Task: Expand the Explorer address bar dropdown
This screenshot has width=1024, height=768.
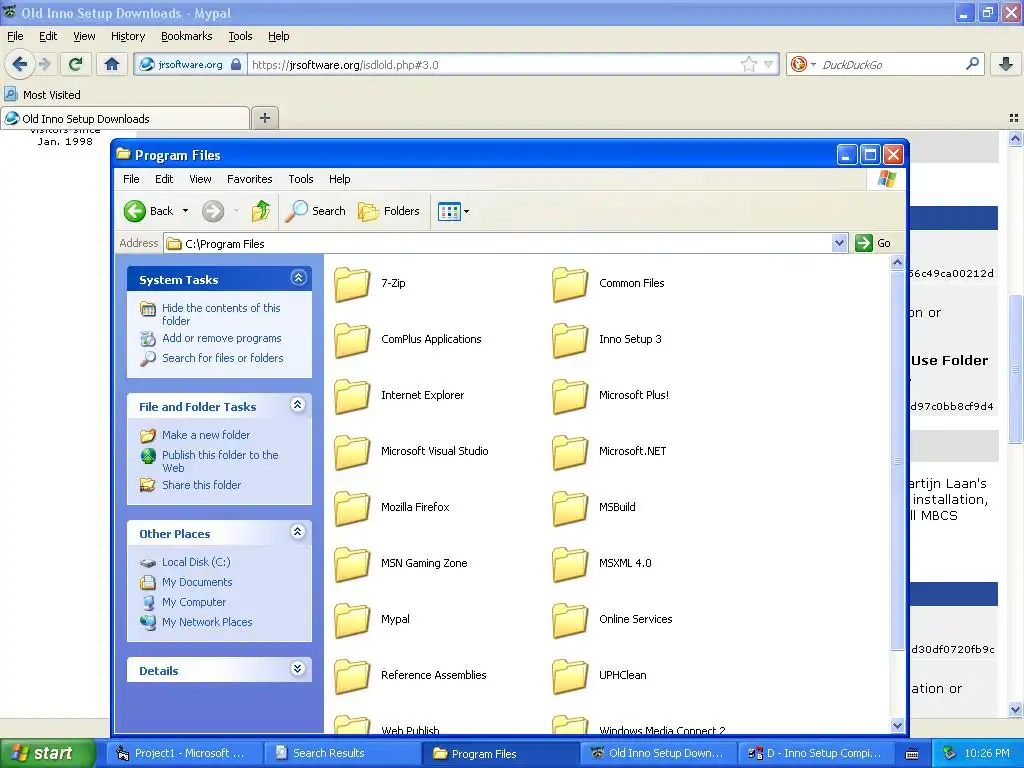Action: pyautogui.click(x=840, y=244)
